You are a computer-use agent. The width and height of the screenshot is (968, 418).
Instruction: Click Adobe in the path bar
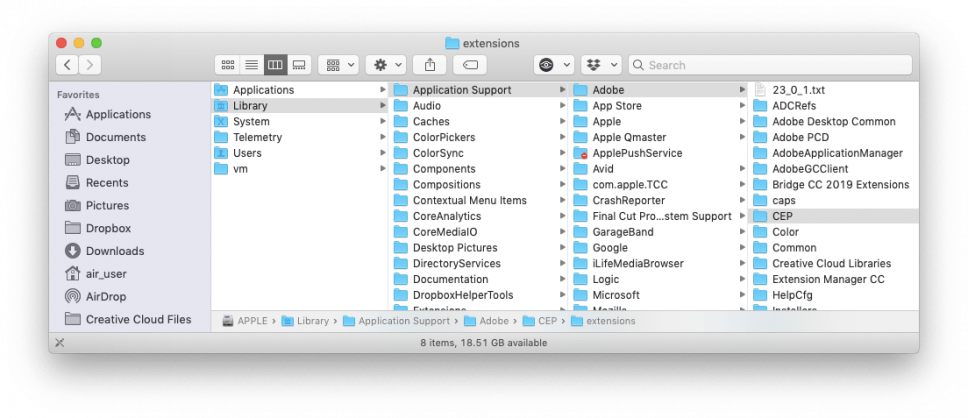point(486,321)
